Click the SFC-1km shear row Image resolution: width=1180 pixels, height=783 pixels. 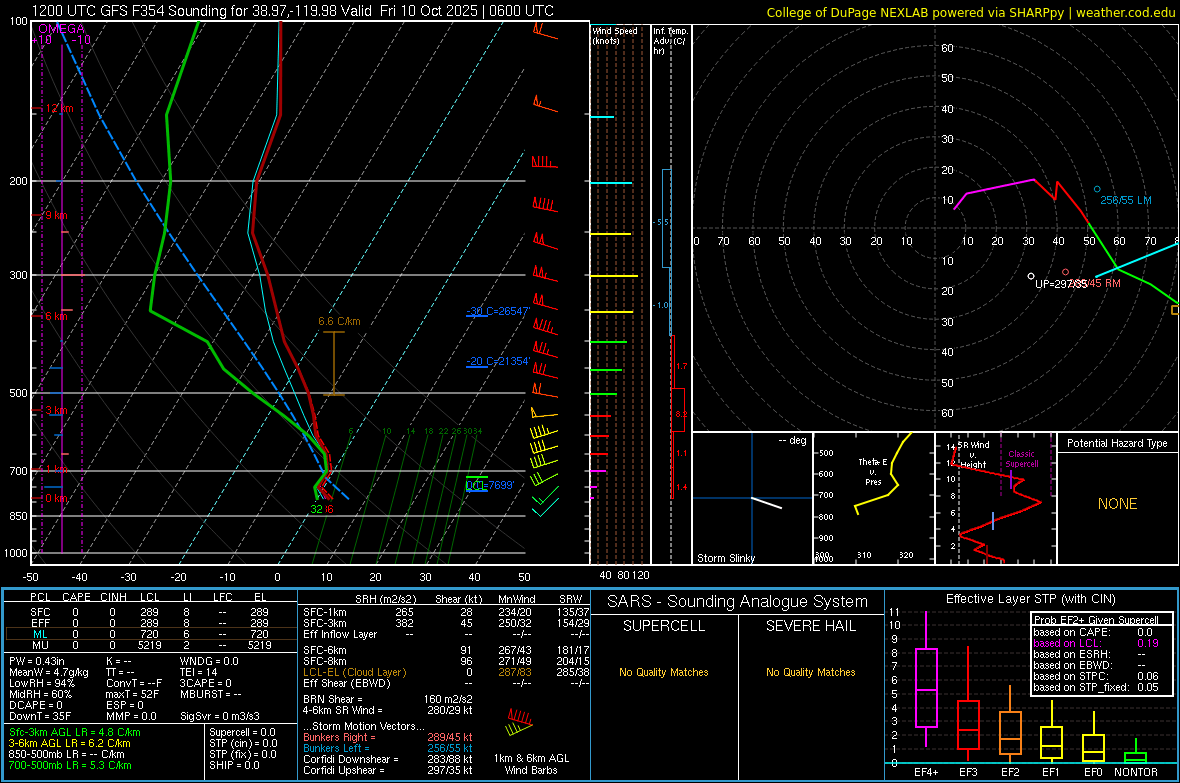tap(446, 612)
